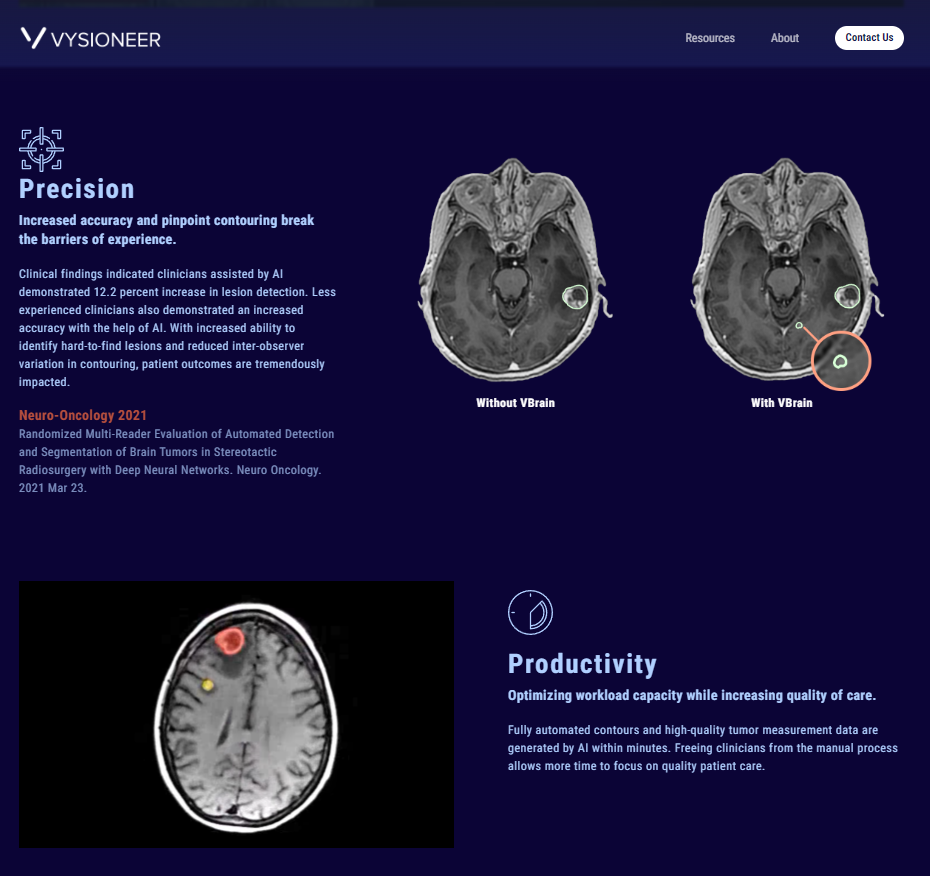Click the Productivity clock icon
This screenshot has width=930, height=876.
530,612
